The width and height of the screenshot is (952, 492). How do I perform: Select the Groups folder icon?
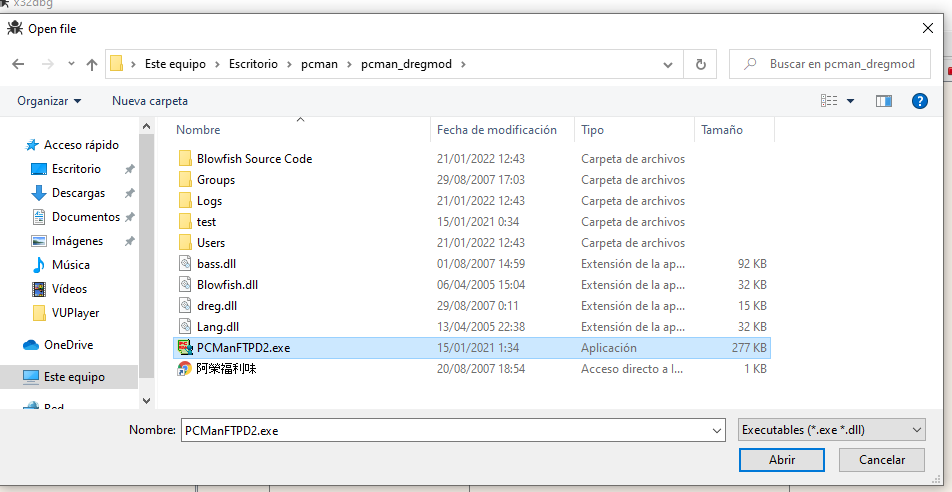point(185,180)
